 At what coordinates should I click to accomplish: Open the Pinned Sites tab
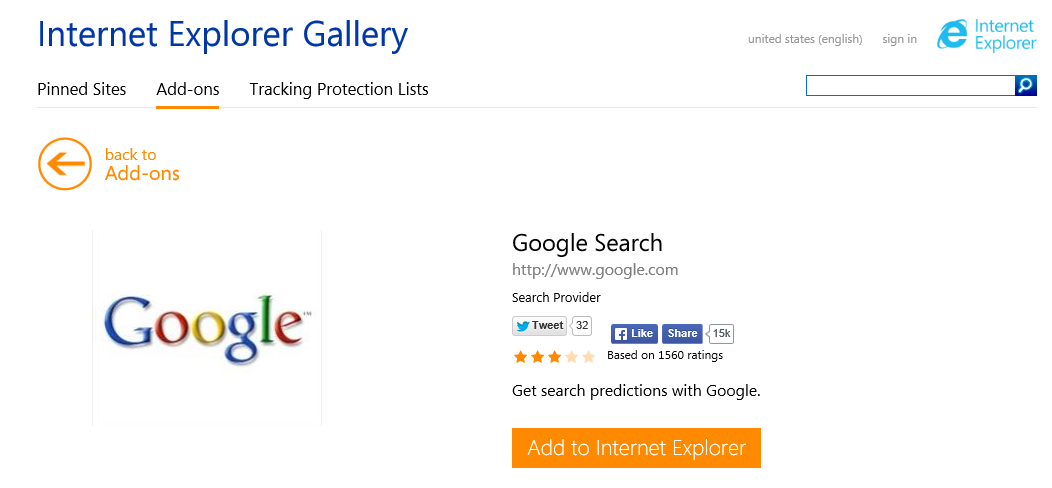(82, 89)
